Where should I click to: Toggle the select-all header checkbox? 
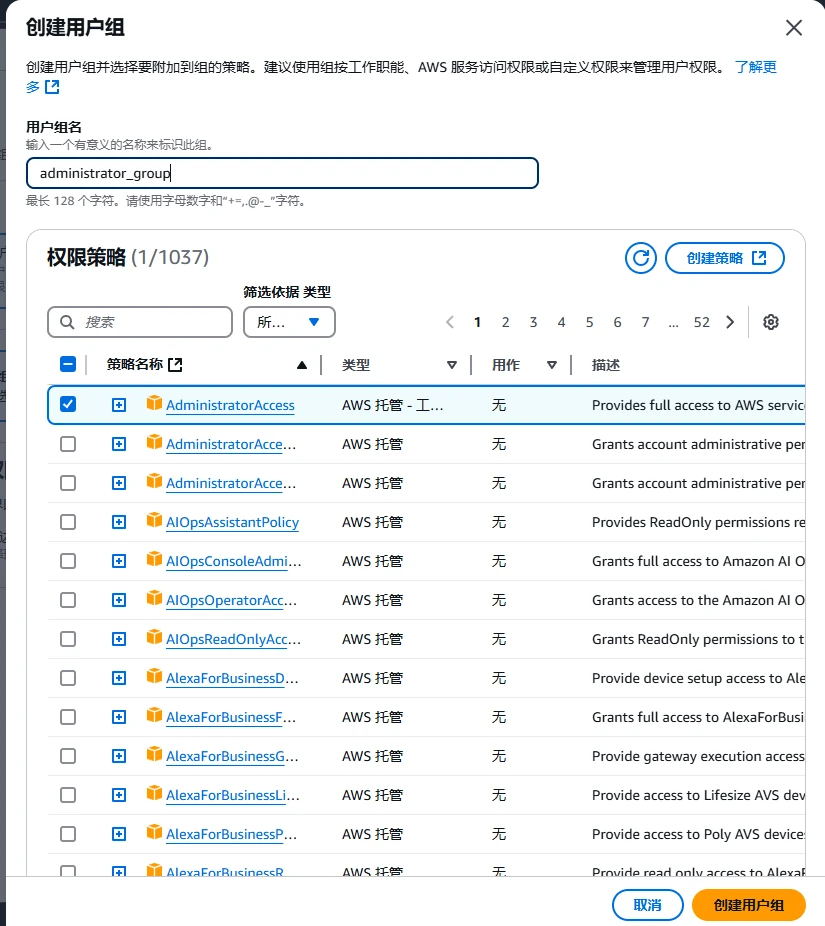(68, 364)
